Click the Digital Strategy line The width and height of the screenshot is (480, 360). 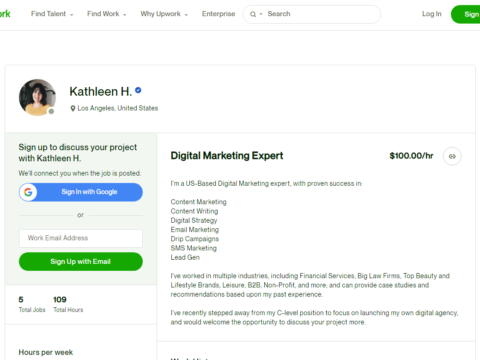194,220
